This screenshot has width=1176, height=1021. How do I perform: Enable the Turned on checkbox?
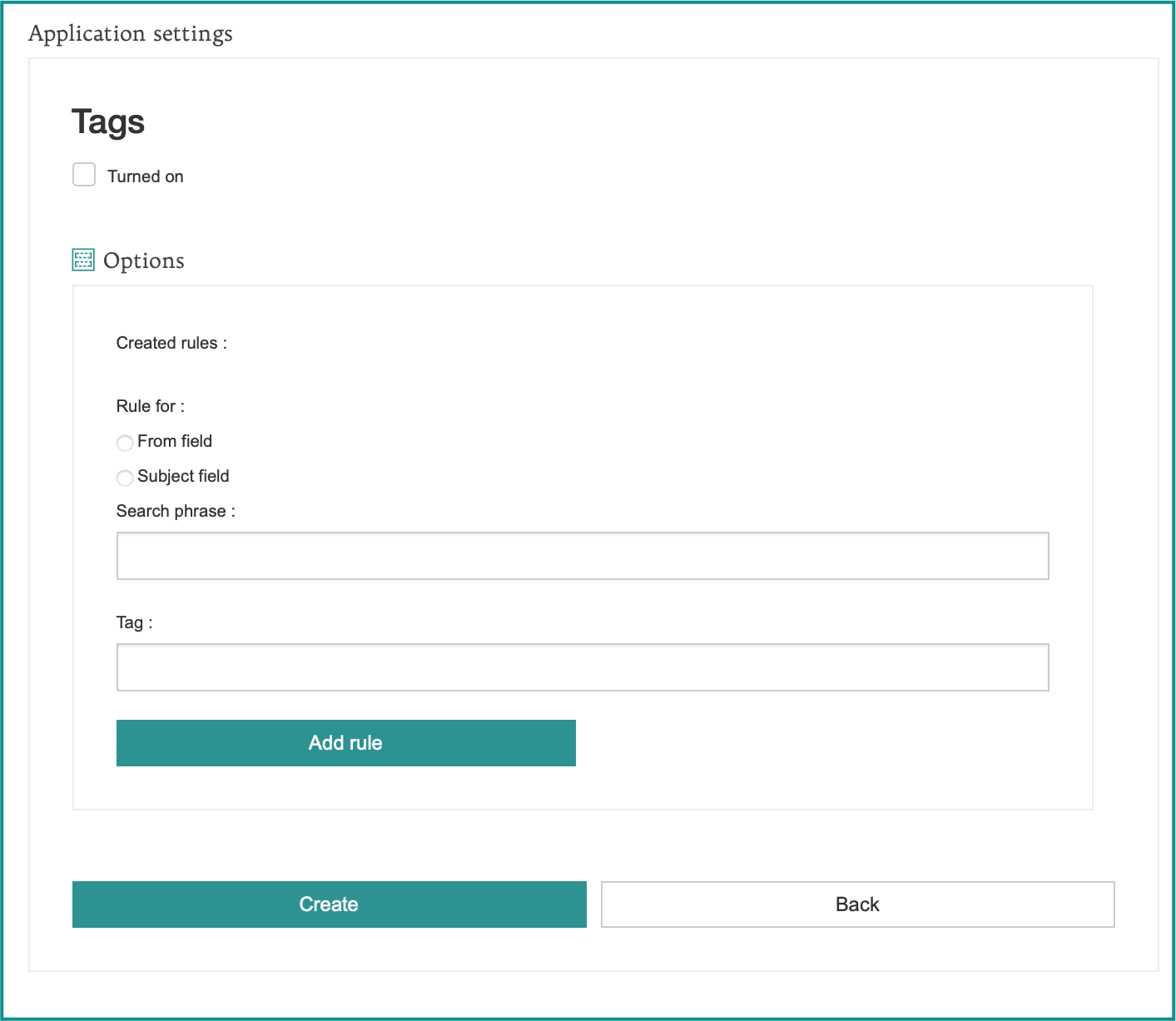tap(83, 174)
